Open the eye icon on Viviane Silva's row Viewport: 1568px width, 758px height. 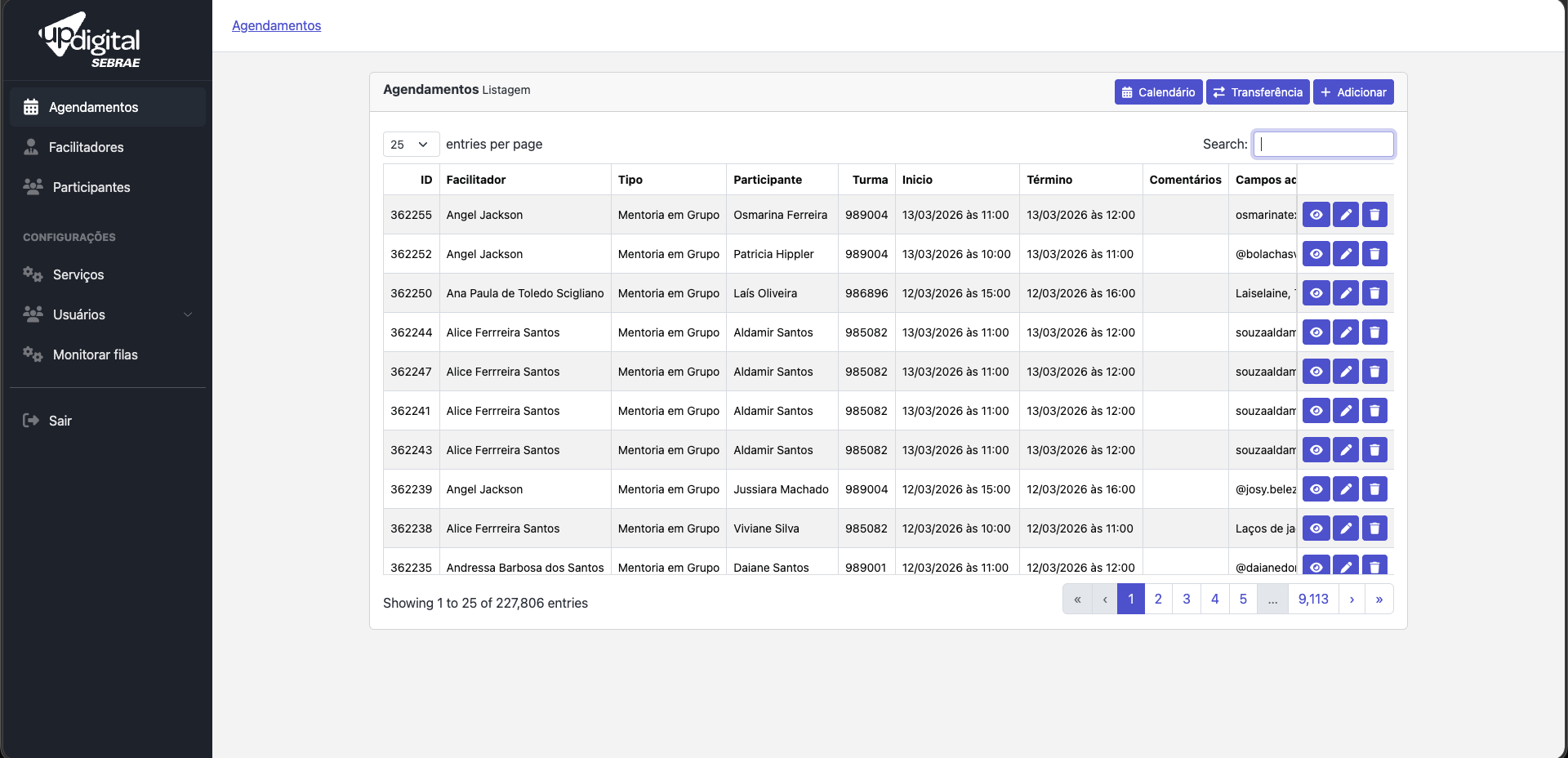pos(1316,528)
